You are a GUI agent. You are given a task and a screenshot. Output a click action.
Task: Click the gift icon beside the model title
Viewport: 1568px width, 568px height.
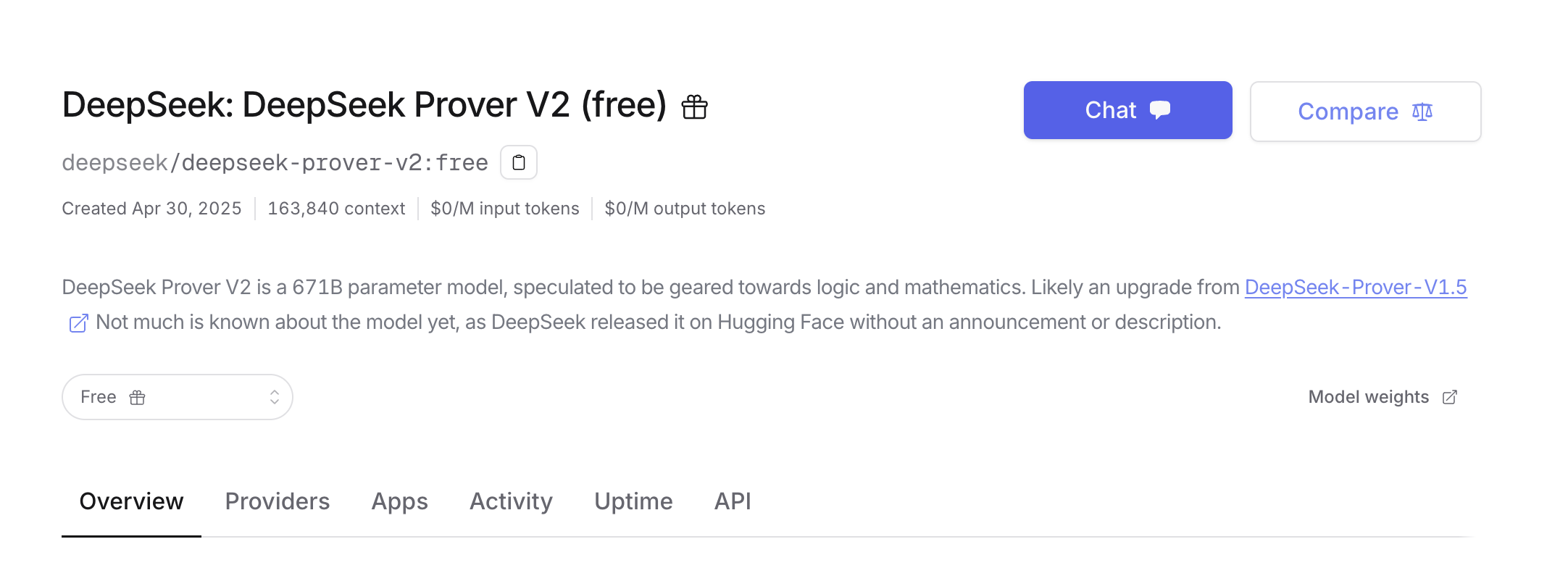694,106
